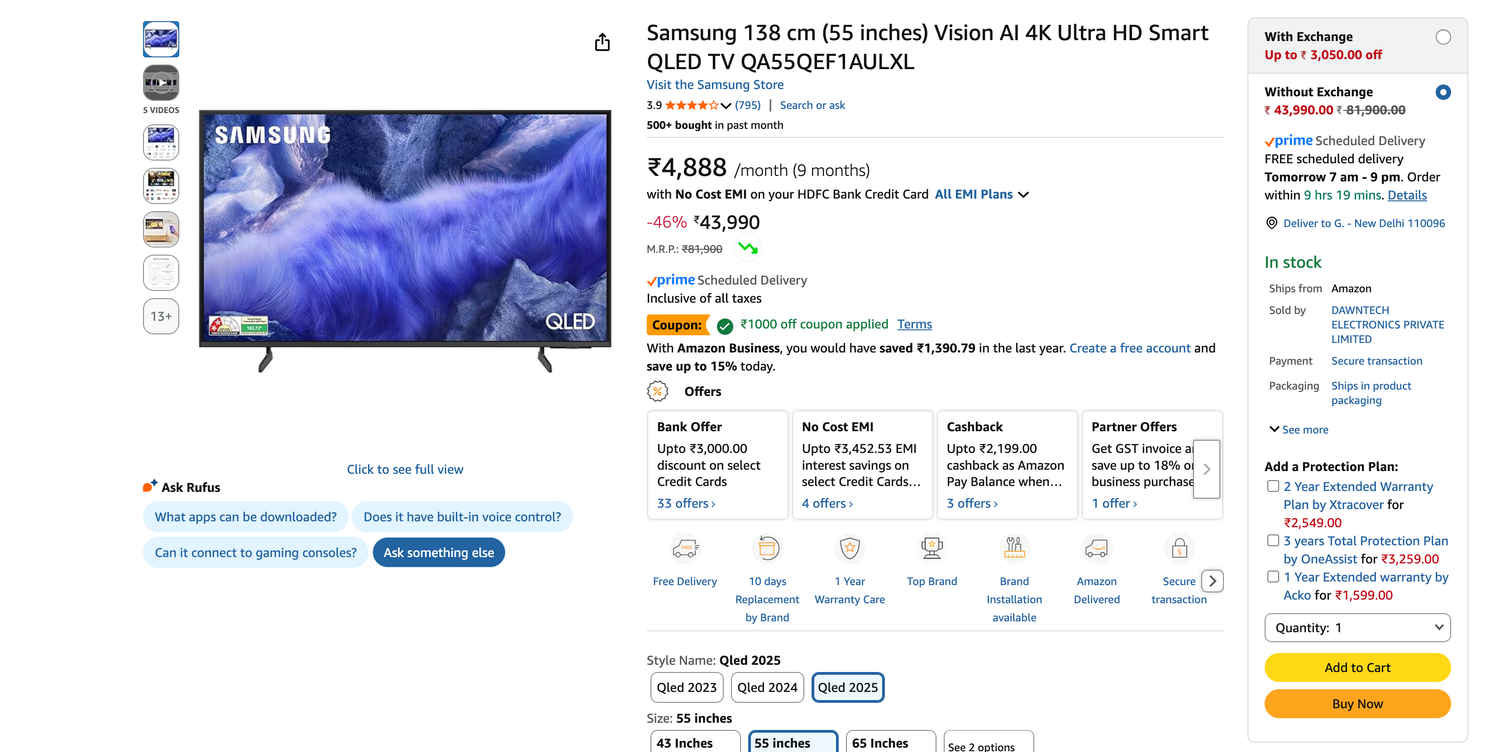This screenshot has width=1500, height=752.
Task: Click the 1 Year Warranty Care icon
Action: click(x=850, y=549)
